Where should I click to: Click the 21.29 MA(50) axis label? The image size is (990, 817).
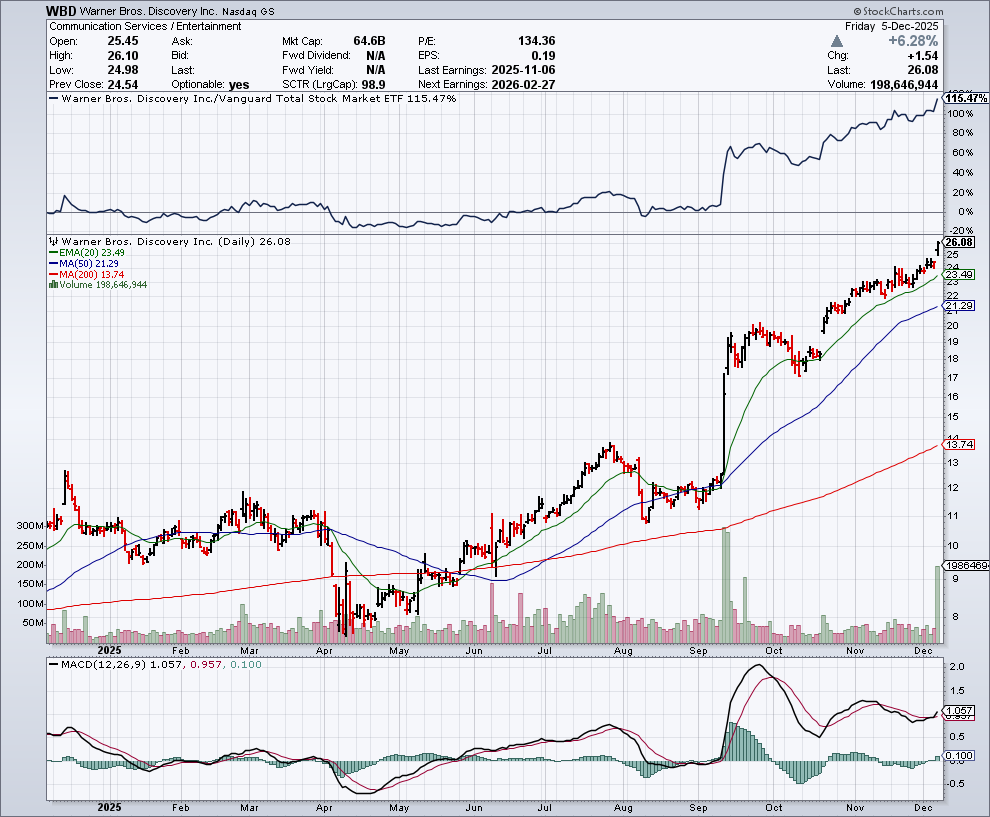tap(957, 307)
